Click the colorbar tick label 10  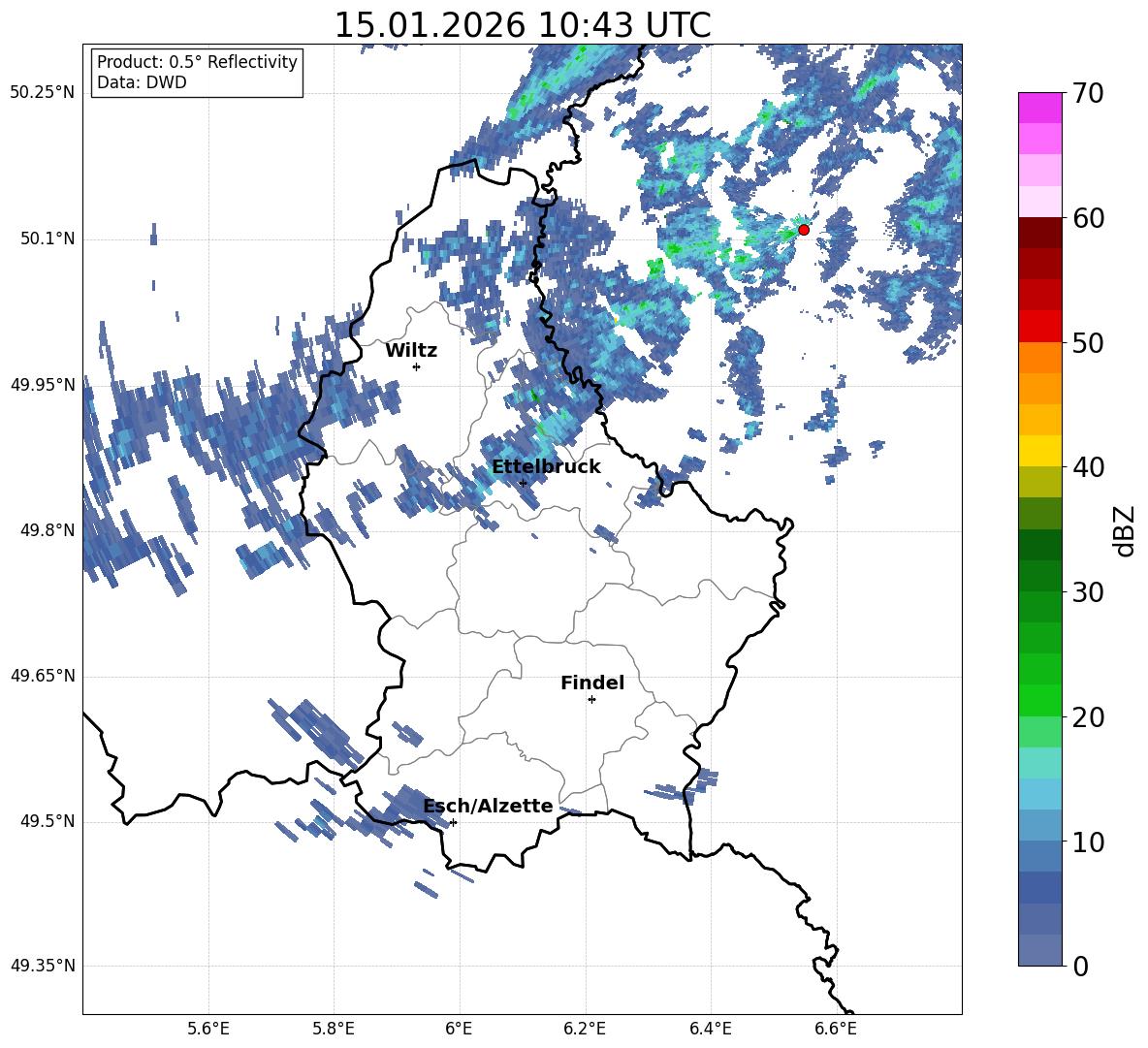pyautogui.click(x=1088, y=842)
